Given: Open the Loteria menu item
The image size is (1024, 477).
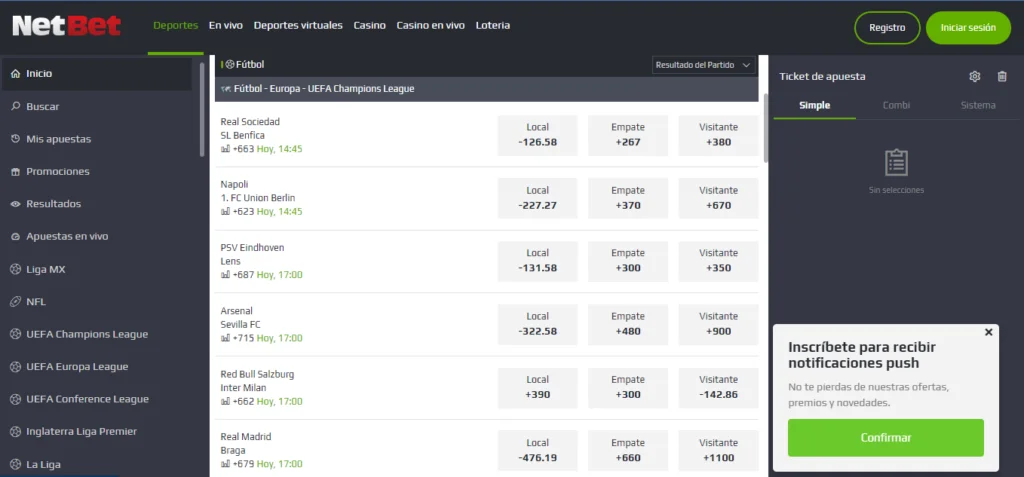Looking at the screenshot, I should [493, 25].
